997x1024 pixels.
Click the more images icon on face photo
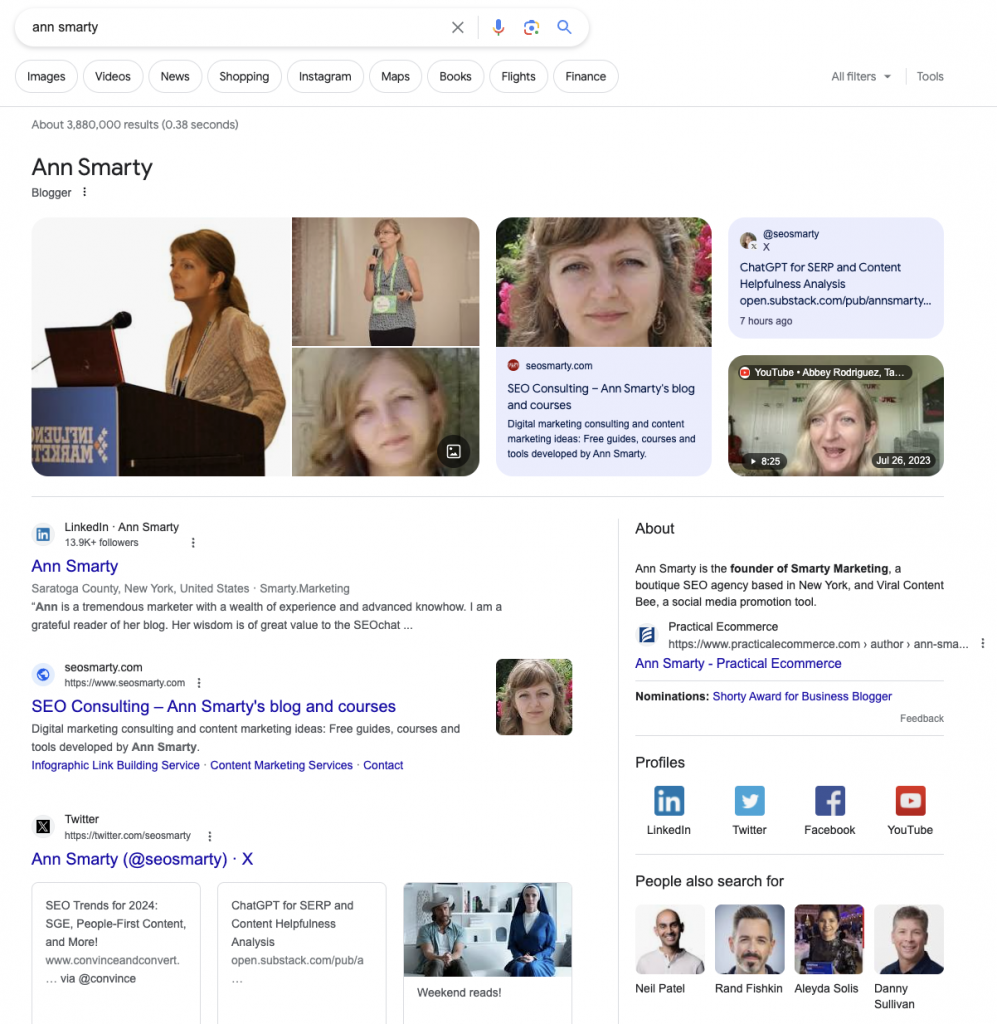click(454, 451)
